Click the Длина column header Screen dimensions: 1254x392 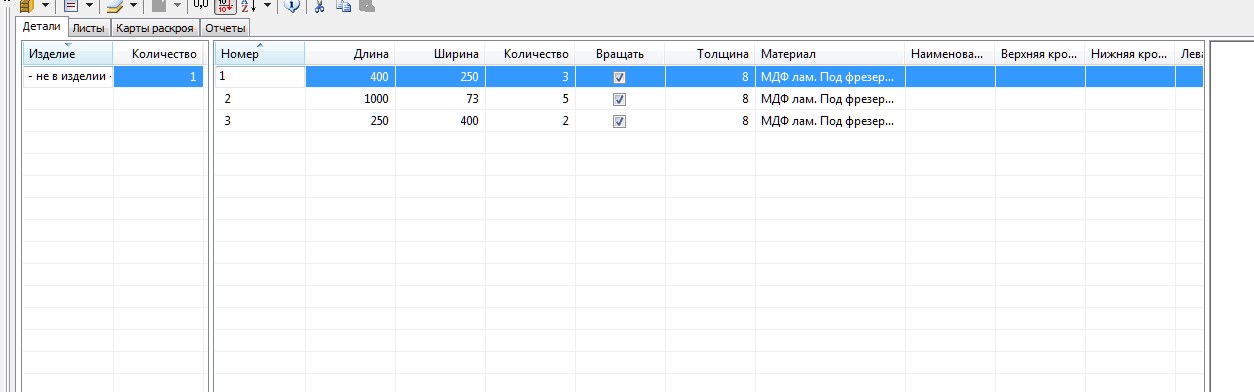coord(350,54)
